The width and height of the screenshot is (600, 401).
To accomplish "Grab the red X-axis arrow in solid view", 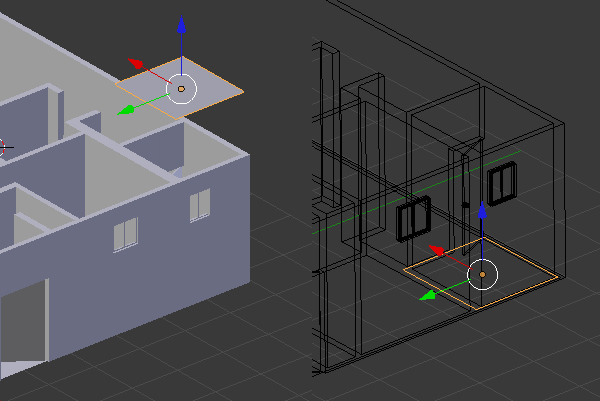I will (x=136, y=64).
